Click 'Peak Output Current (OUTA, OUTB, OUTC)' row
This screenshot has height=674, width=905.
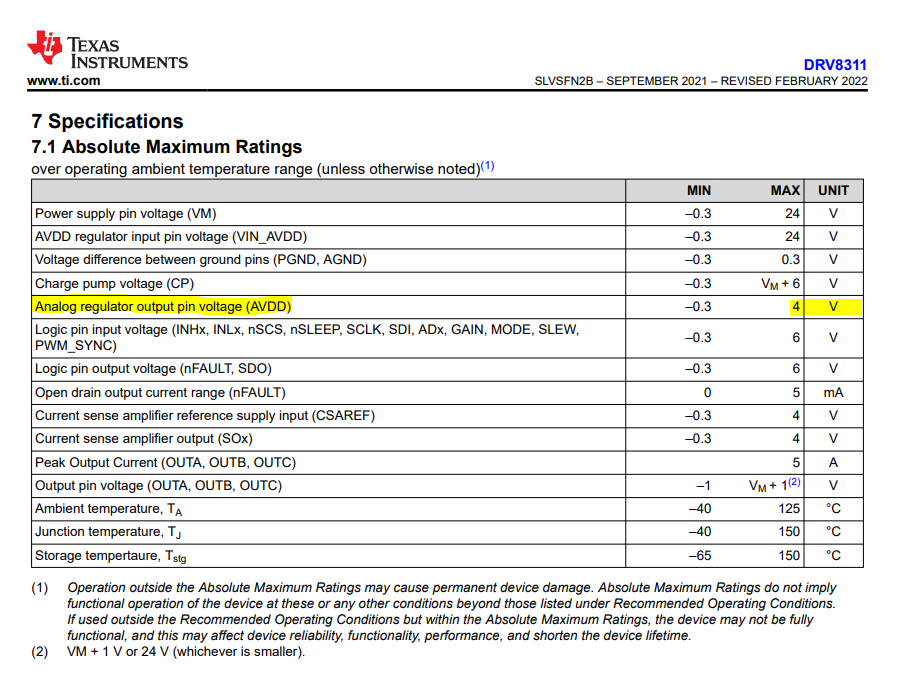[x=165, y=462]
